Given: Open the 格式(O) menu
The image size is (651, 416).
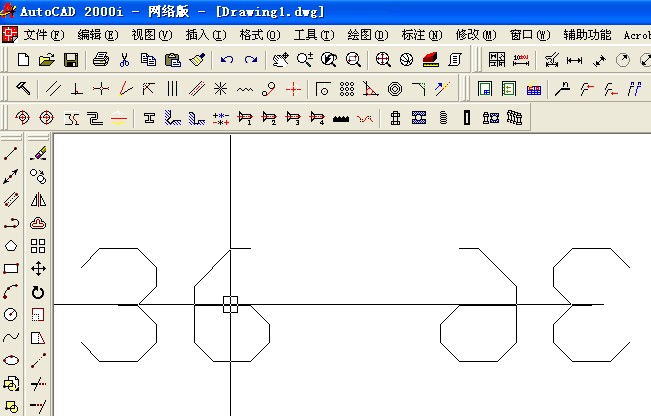Looking at the screenshot, I should click(260, 35).
